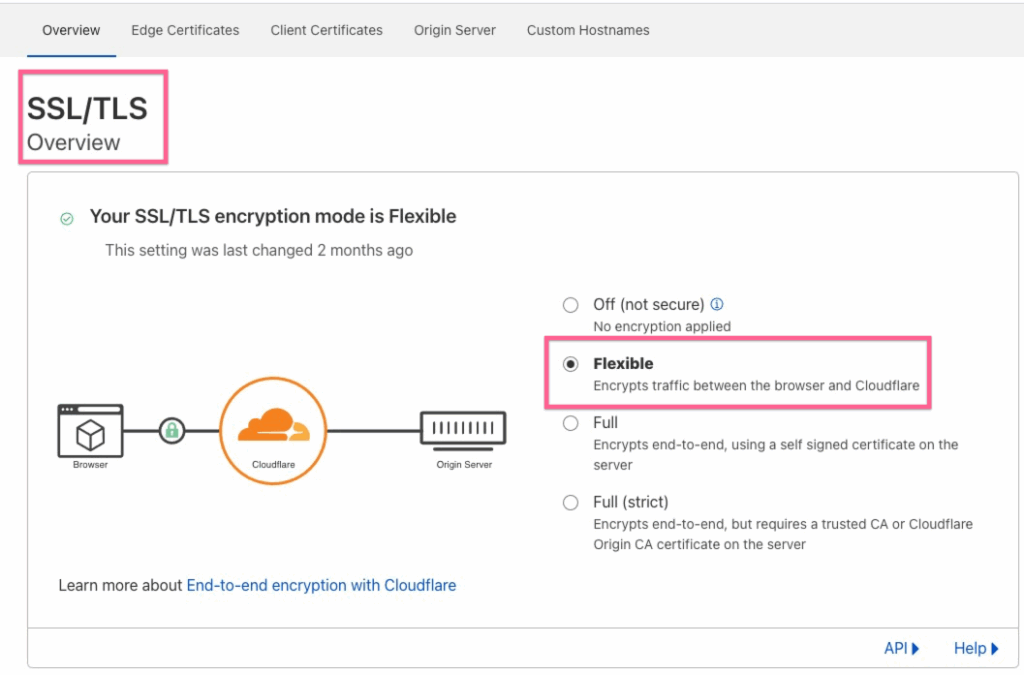Open the Custom Hostnames tab

pos(588,30)
